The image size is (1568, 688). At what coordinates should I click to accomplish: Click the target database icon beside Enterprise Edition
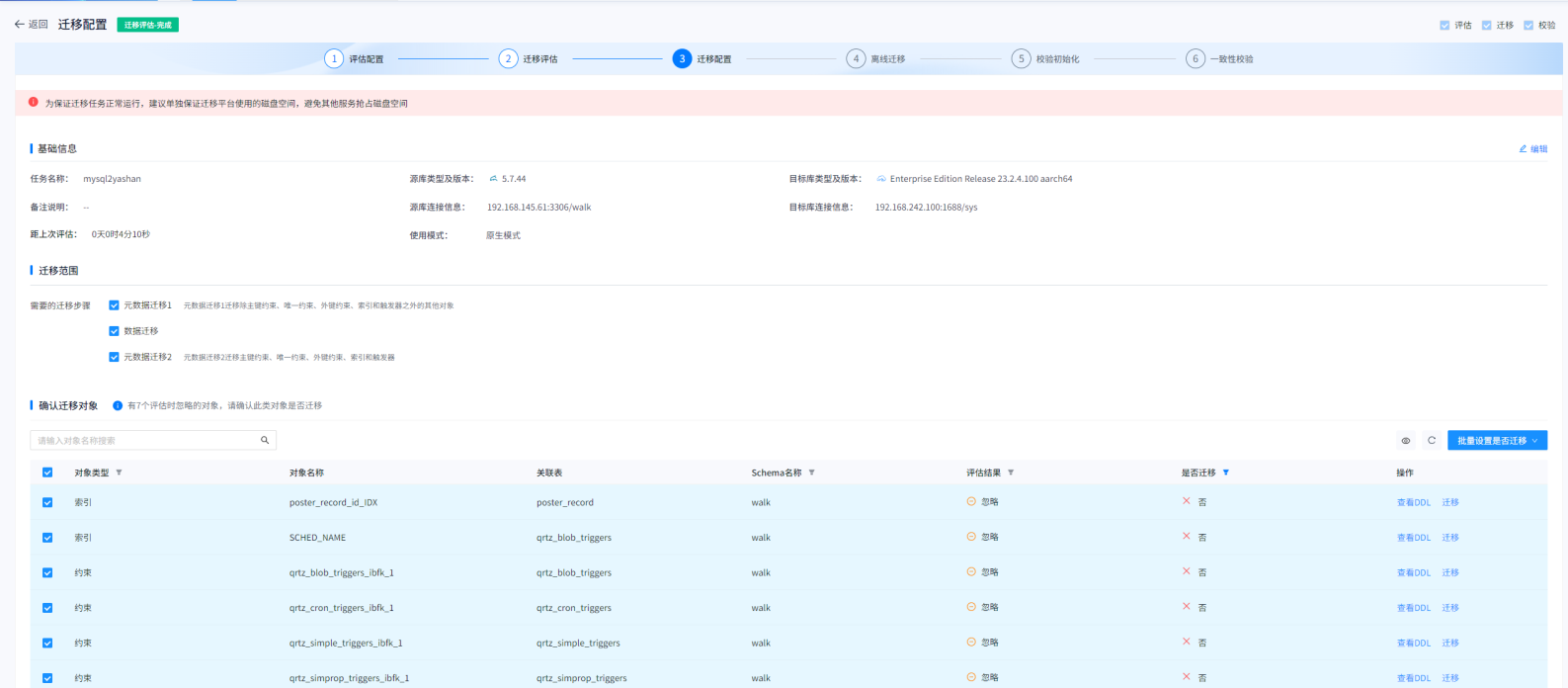[x=881, y=179]
